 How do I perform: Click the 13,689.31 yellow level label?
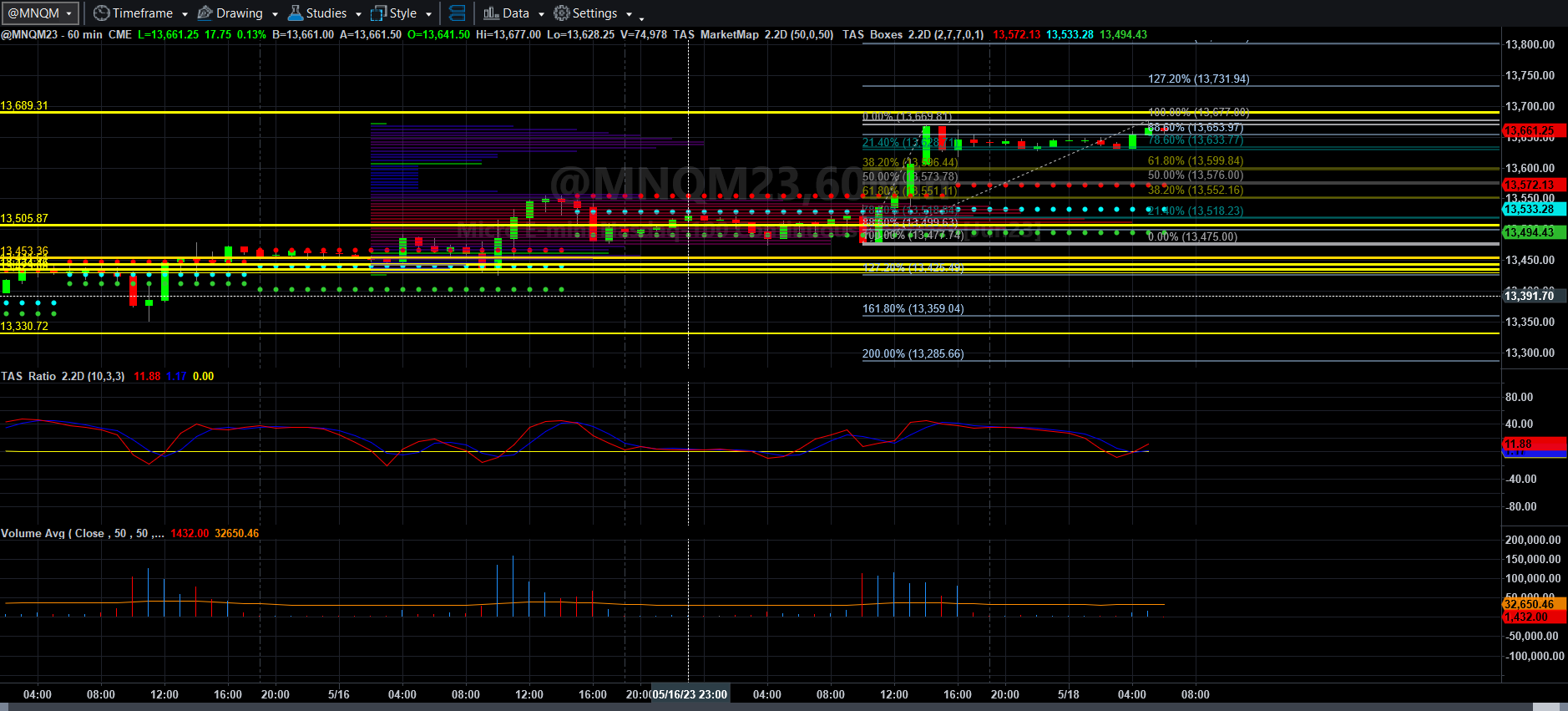tap(24, 105)
